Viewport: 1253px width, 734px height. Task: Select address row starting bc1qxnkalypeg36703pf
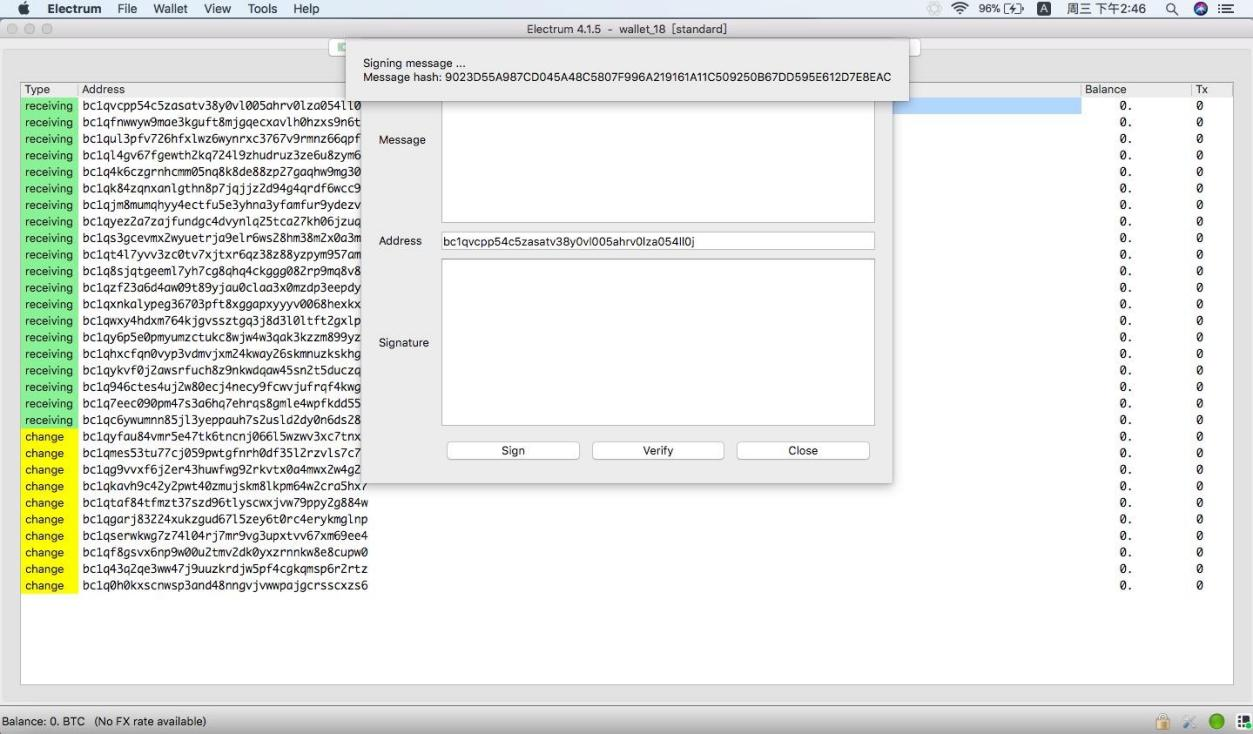click(221, 304)
